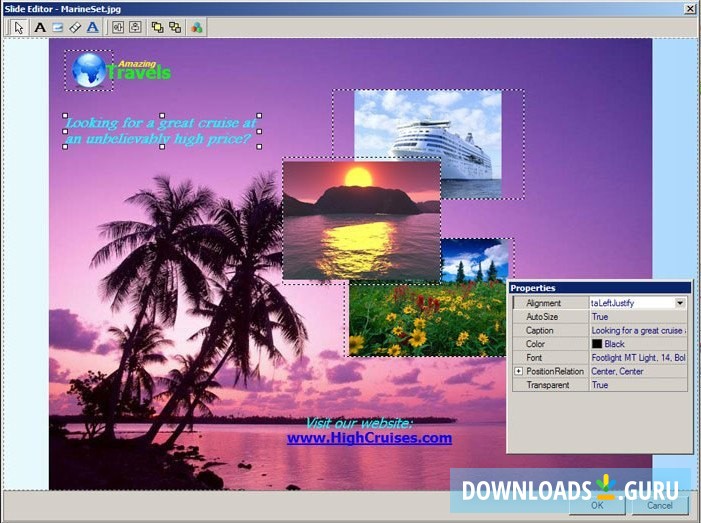Click the flower field picture
The width and height of the screenshot is (701, 523).
point(427,320)
